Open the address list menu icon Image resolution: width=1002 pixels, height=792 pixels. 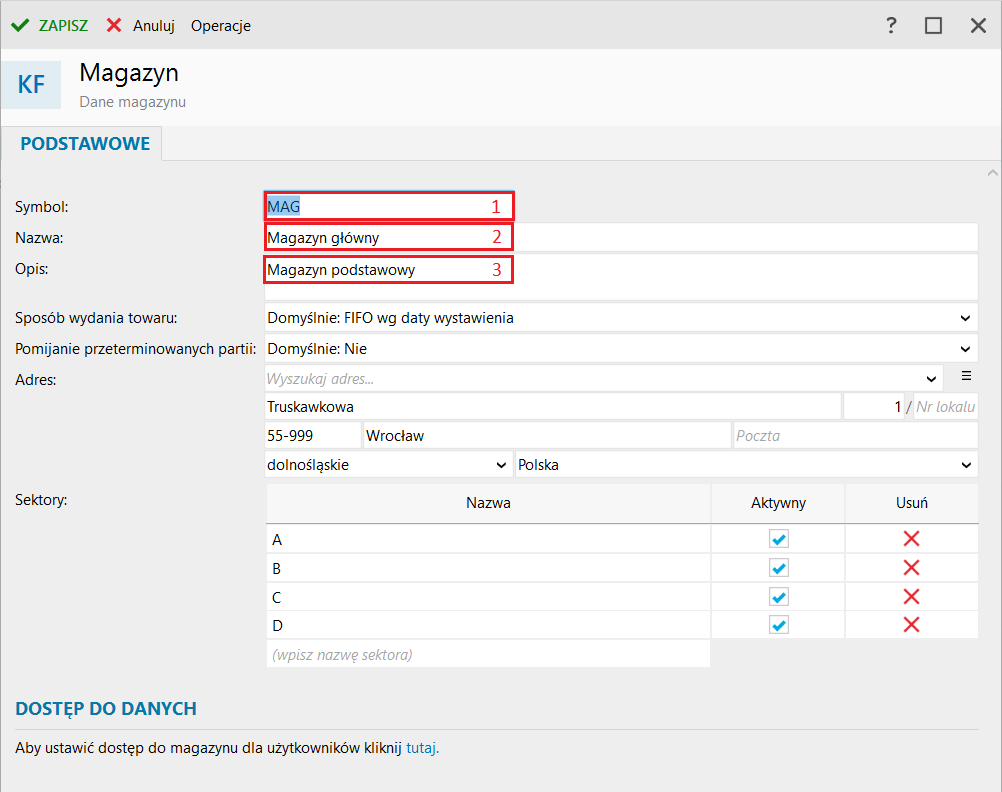tap(966, 376)
